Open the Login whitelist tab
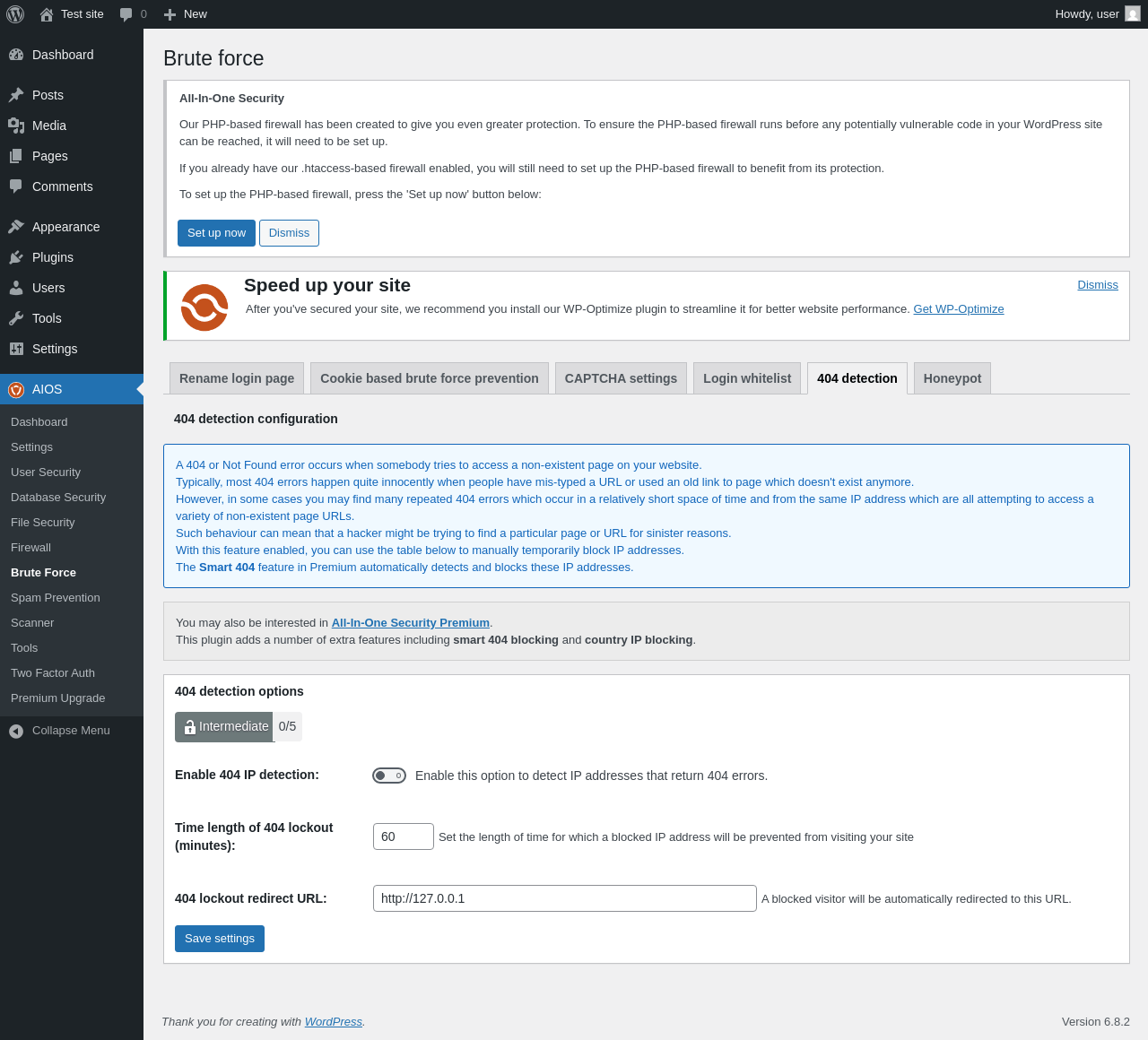Viewport: 1148px width, 1040px height. (x=747, y=378)
